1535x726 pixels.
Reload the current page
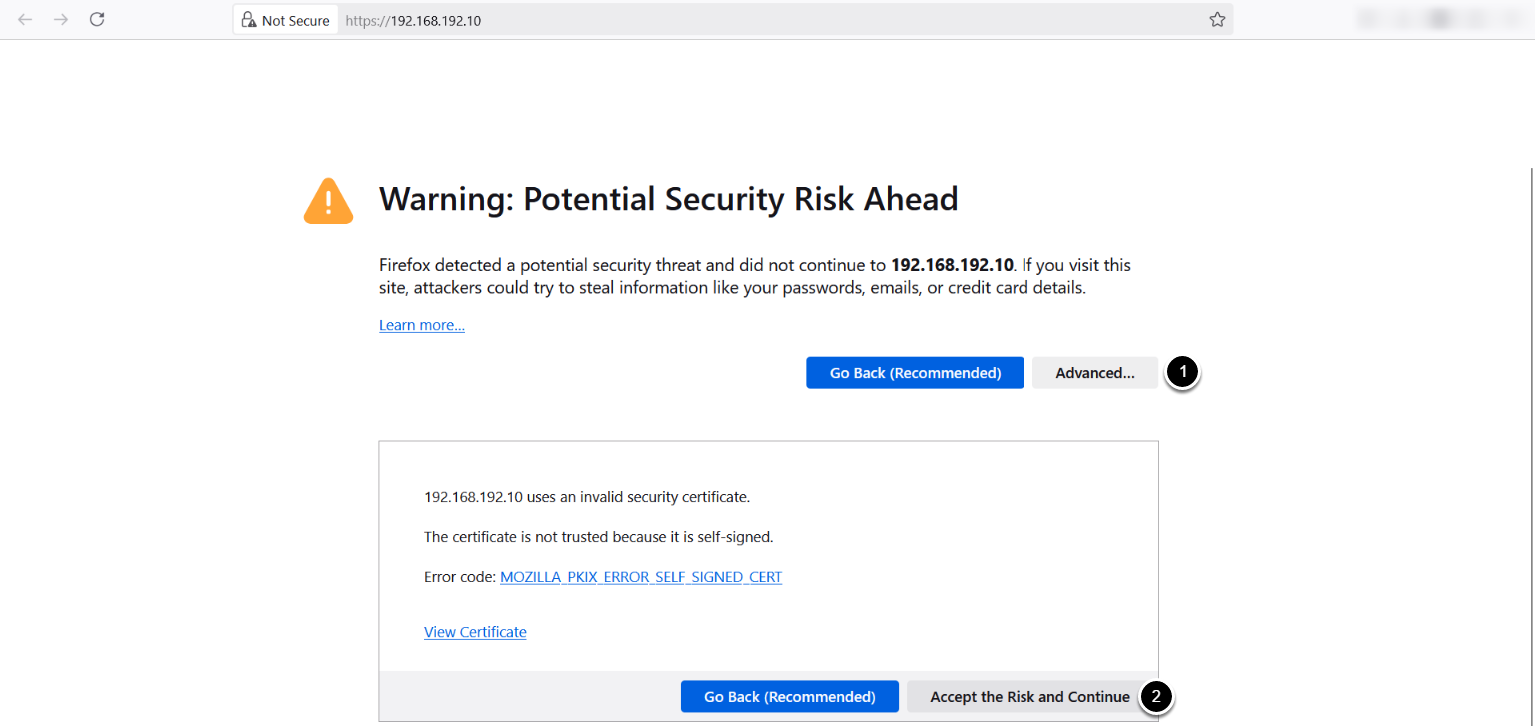point(97,20)
